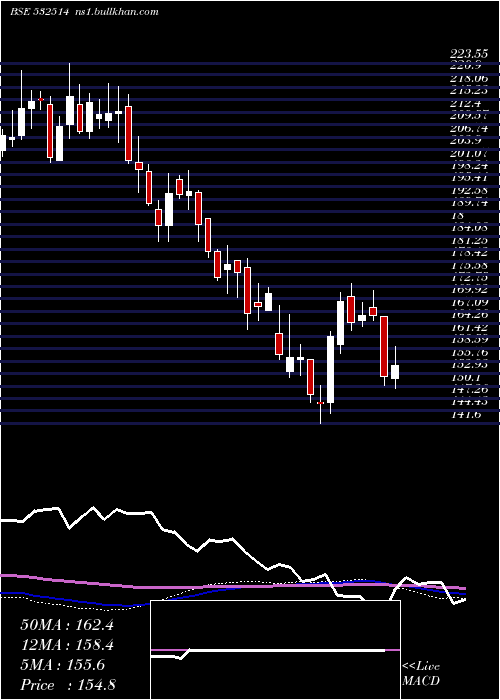Click the 201.07 price axis label
The width and height of the screenshot is (500, 700).
(x=470, y=154)
